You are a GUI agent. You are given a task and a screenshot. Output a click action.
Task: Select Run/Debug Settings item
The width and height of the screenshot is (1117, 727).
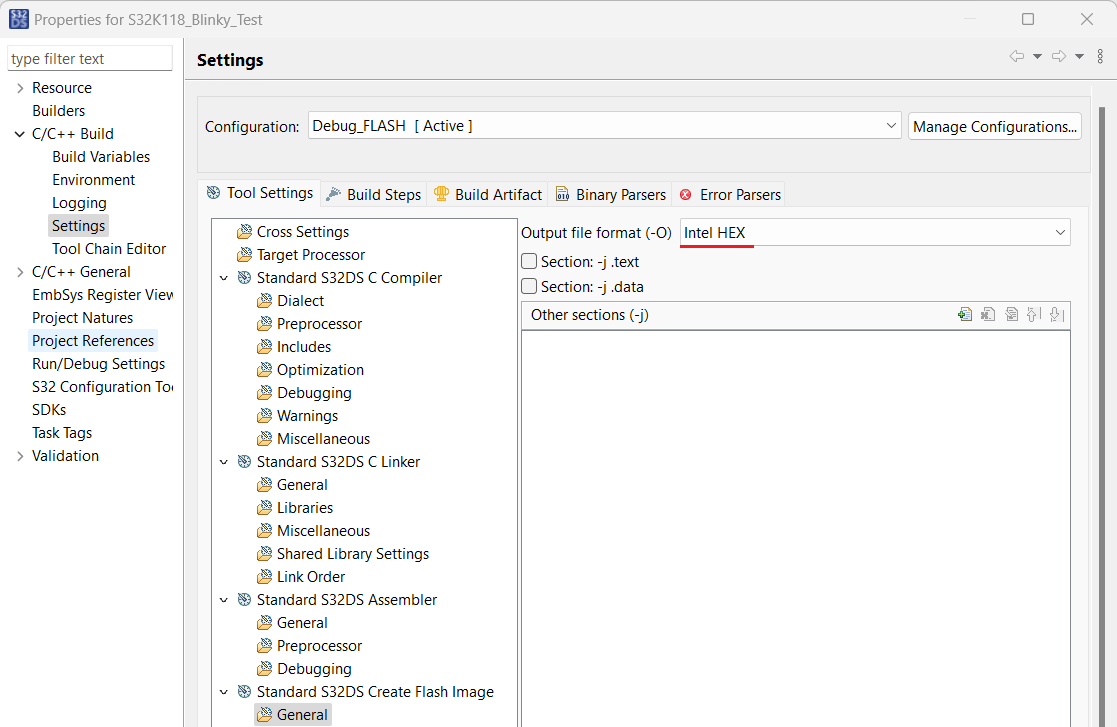pyautogui.click(x=98, y=364)
